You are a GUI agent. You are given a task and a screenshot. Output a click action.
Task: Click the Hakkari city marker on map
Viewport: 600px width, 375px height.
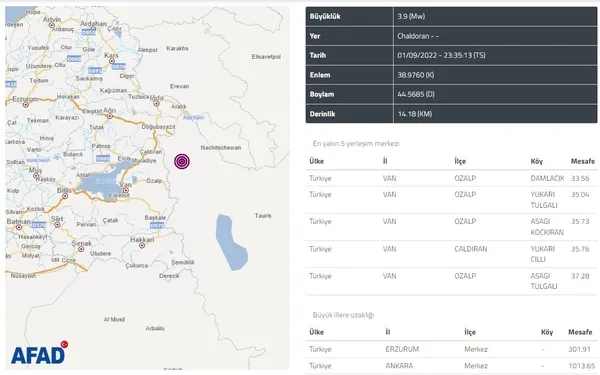coord(142,246)
